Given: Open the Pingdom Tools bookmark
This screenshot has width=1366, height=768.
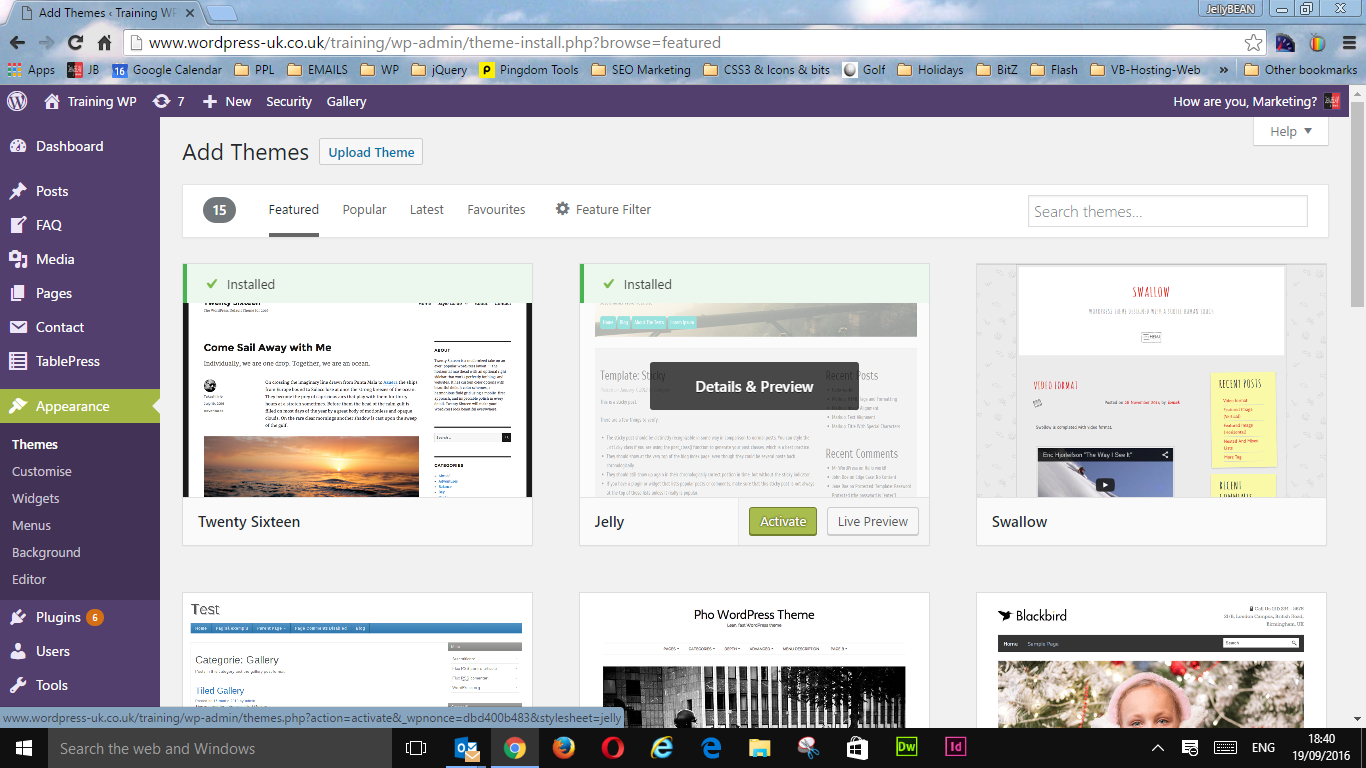Looking at the screenshot, I should [529, 70].
